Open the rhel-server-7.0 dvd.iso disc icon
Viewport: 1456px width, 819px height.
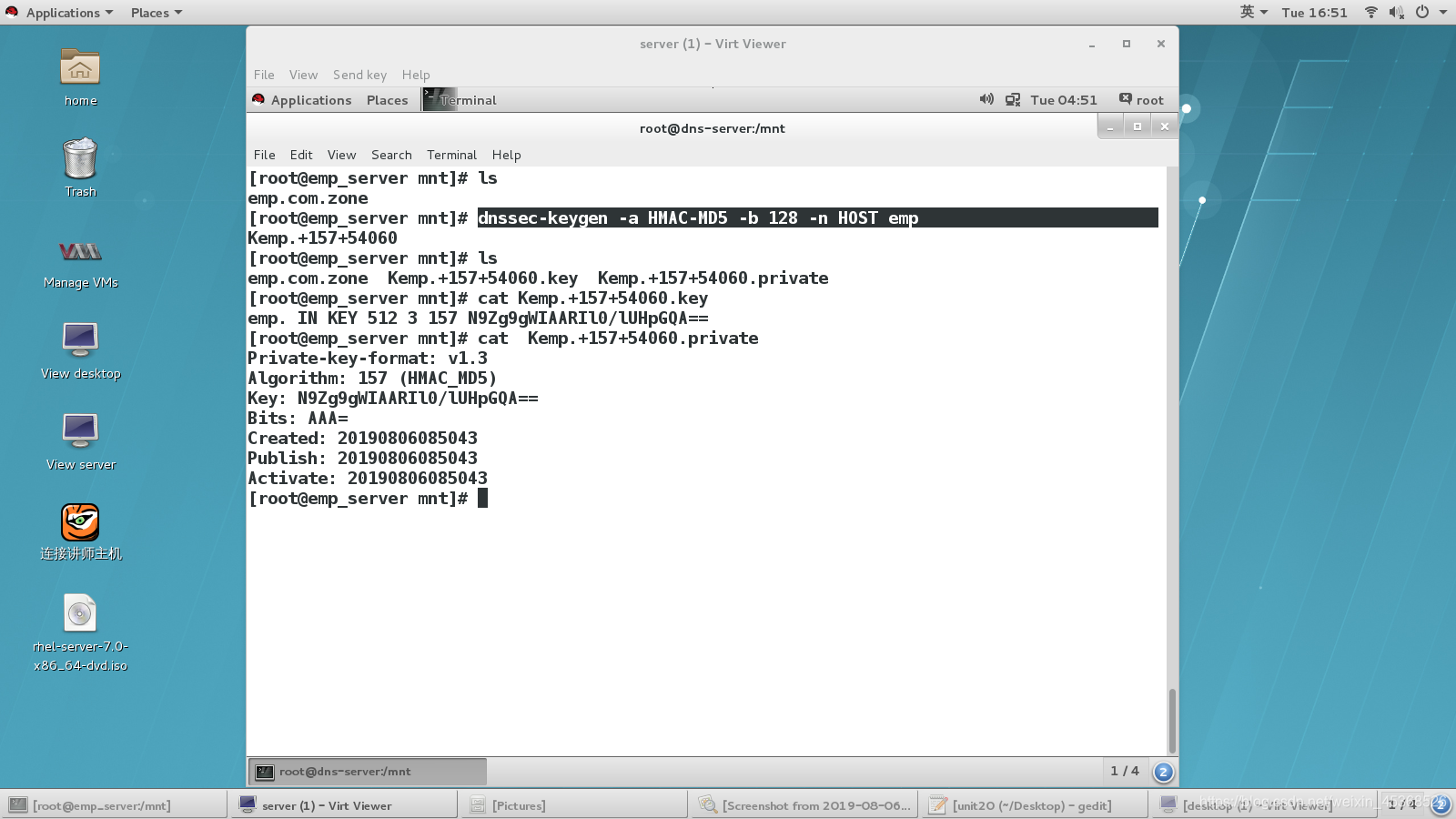pyautogui.click(x=80, y=613)
